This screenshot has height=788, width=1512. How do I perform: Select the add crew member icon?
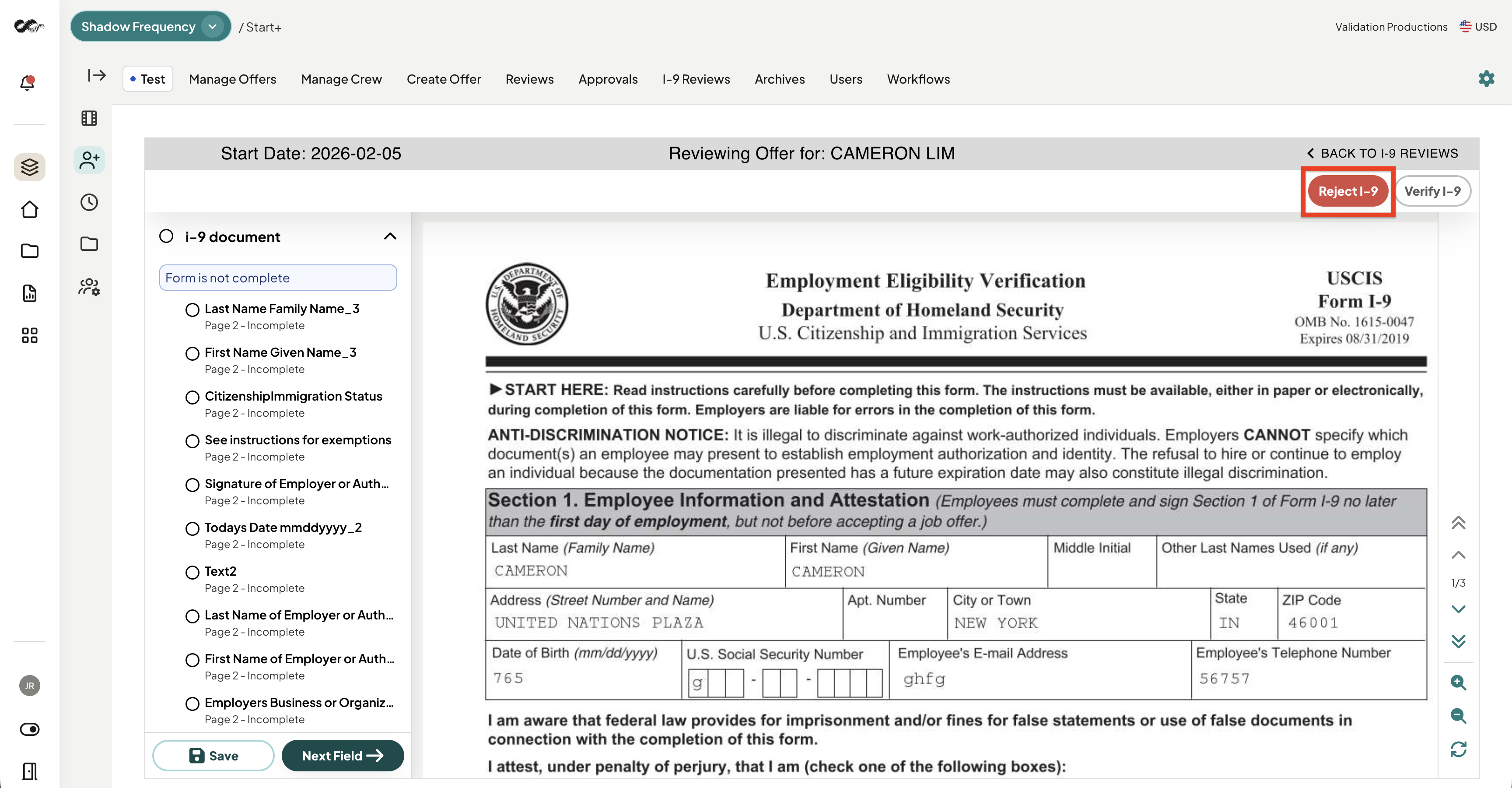point(89,160)
